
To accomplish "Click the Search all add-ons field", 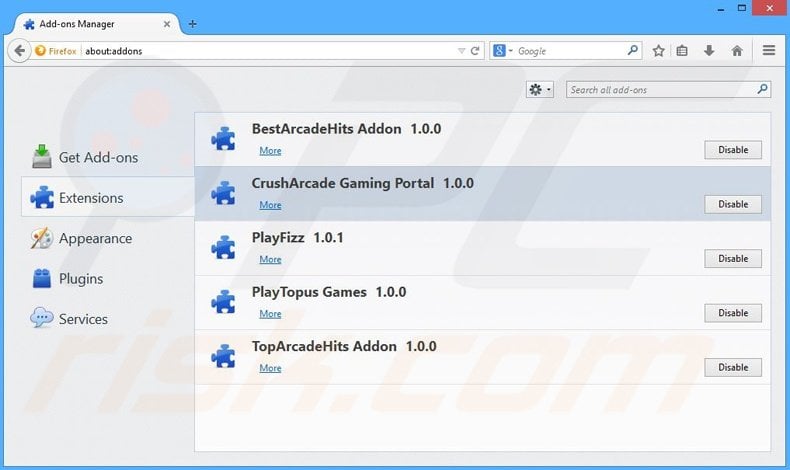I will tap(668, 90).
